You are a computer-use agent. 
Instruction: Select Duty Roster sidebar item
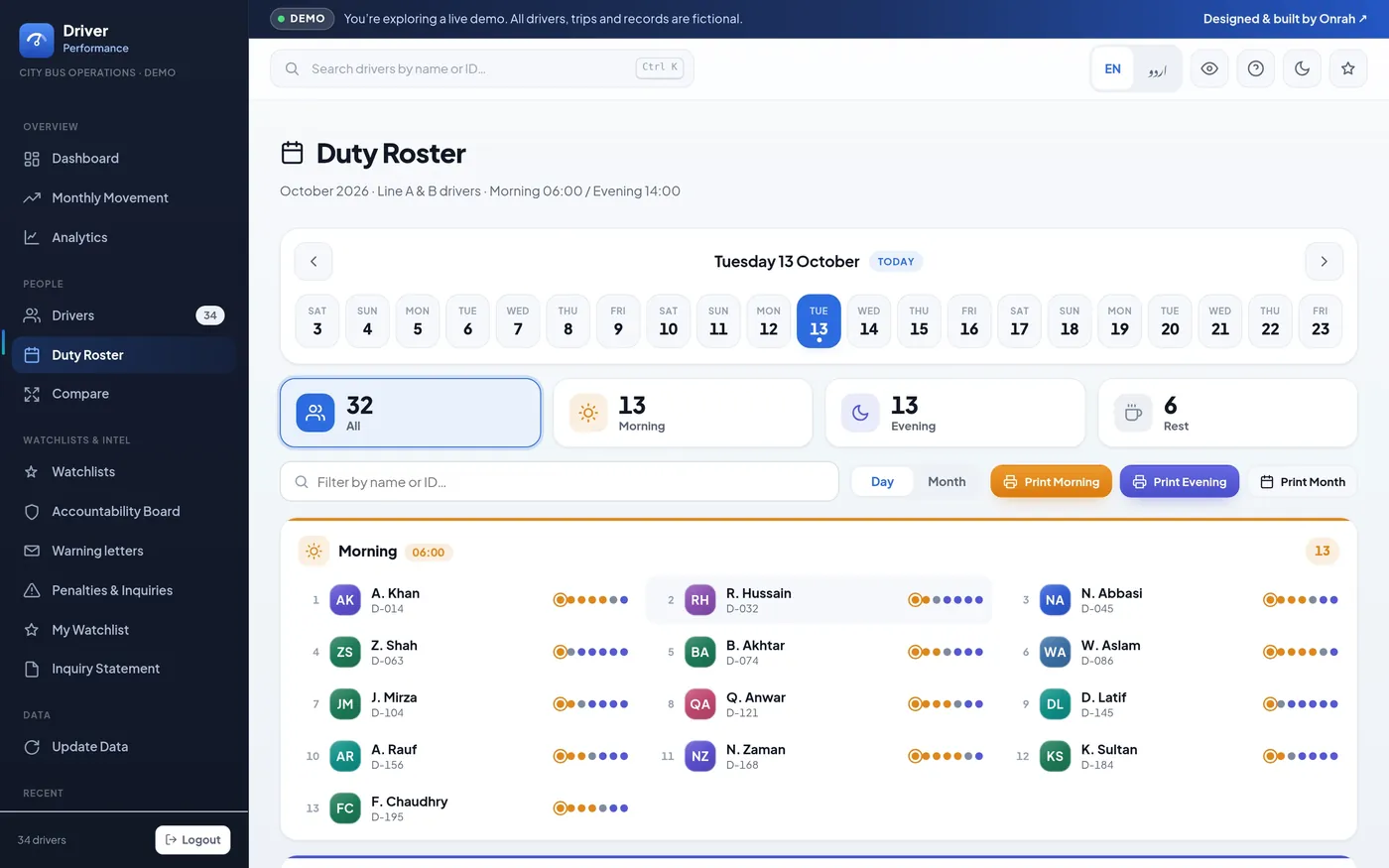124,355
